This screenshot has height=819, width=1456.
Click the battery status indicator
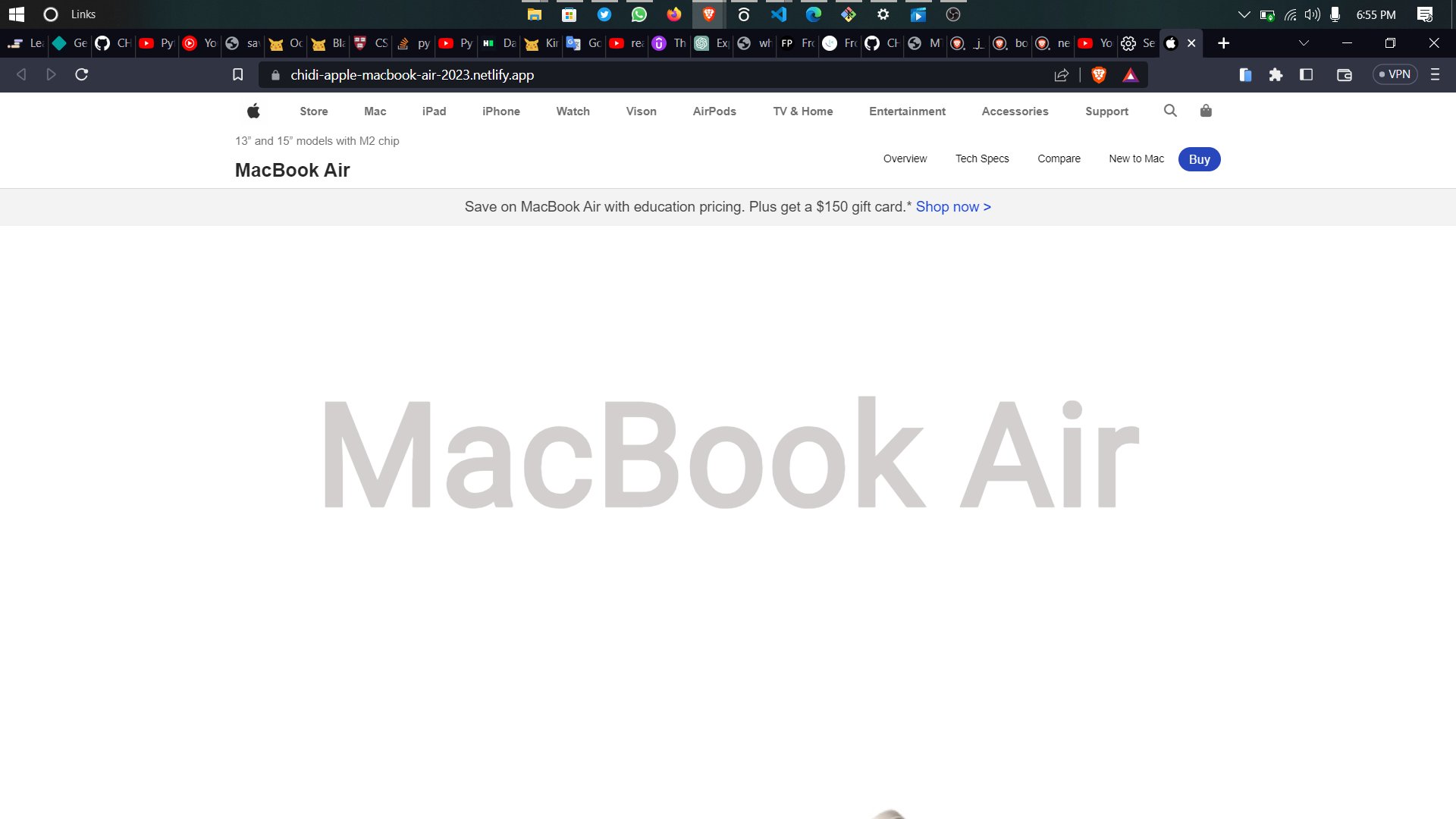pos(1267,14)
